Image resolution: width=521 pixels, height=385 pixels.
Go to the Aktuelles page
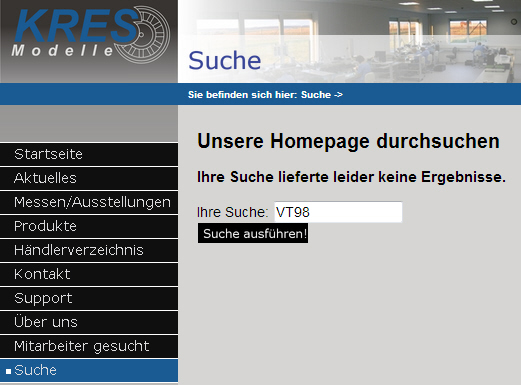89,178
